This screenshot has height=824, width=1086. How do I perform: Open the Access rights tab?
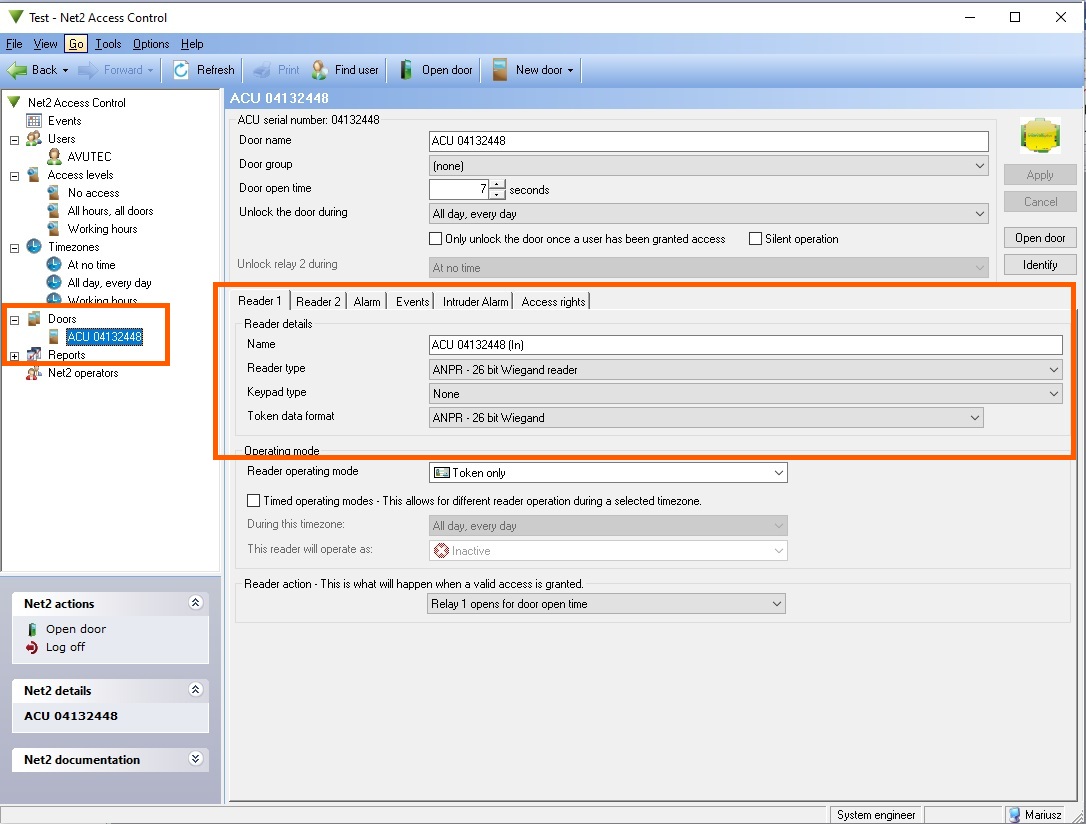553,301
